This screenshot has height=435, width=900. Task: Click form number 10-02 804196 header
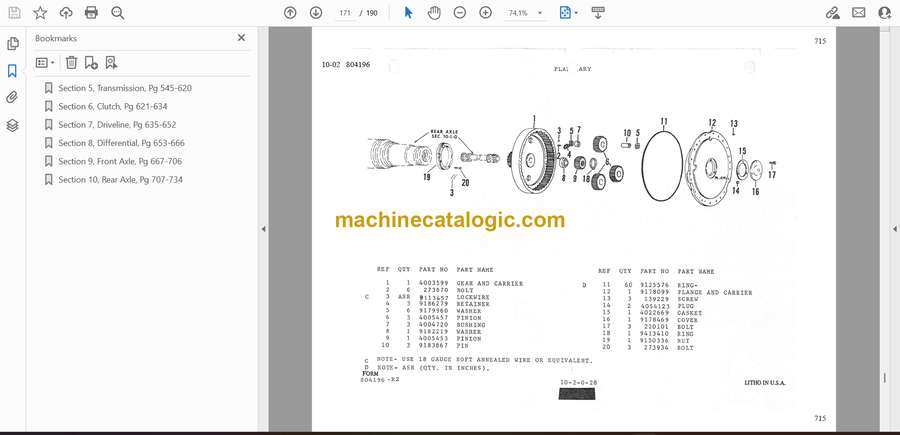tap(346, 65)
